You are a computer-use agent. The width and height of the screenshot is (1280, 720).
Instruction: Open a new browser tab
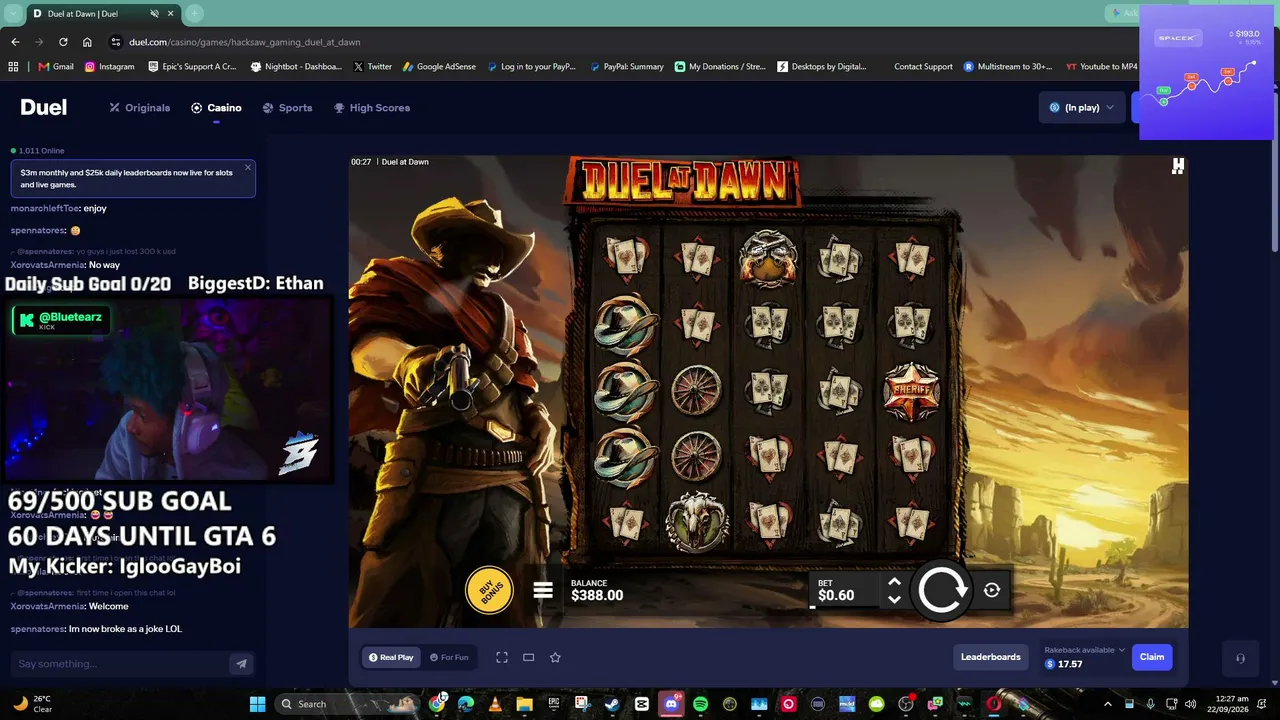194,13
